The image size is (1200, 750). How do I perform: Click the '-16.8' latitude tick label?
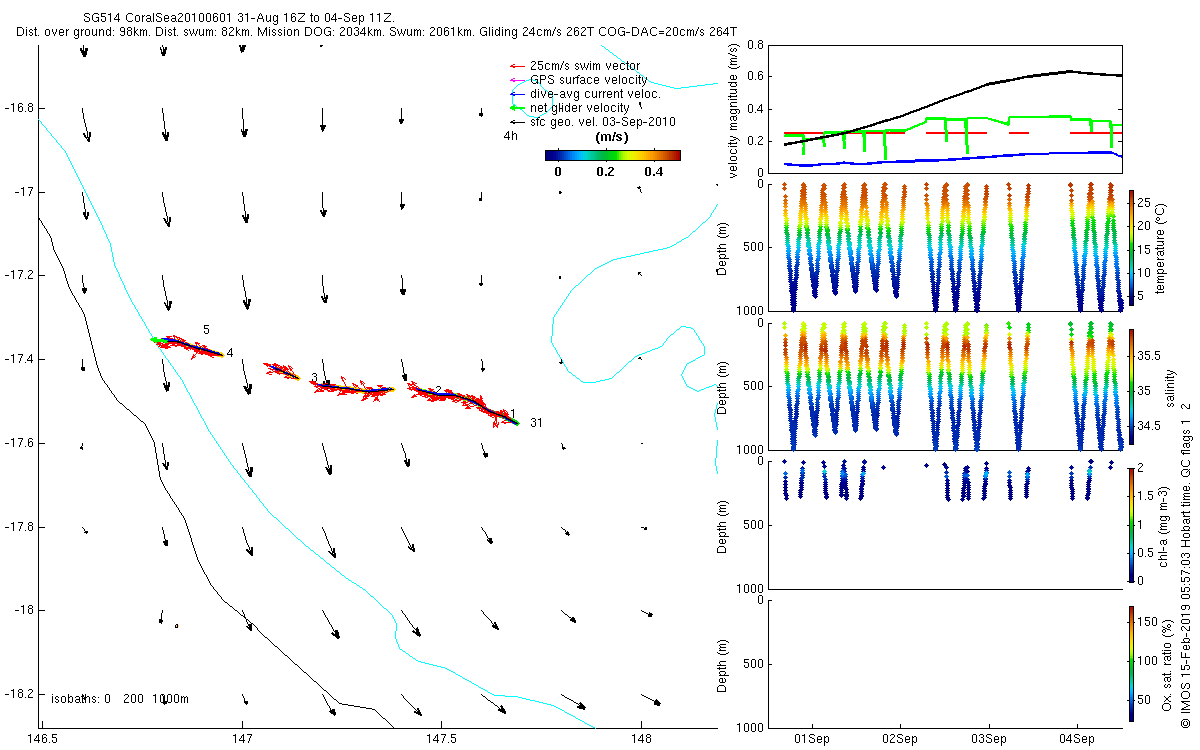coord(18,107)
